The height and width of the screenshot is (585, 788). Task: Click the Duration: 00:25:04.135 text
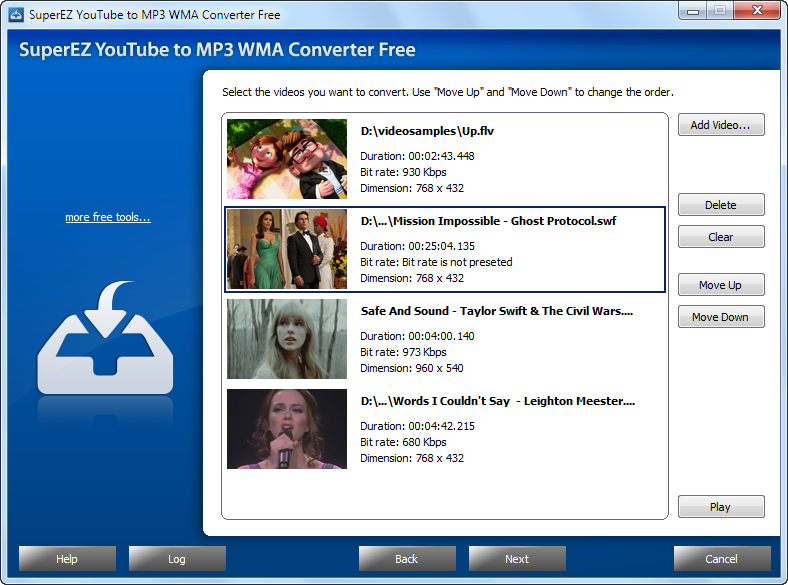(x=417, y=246)
